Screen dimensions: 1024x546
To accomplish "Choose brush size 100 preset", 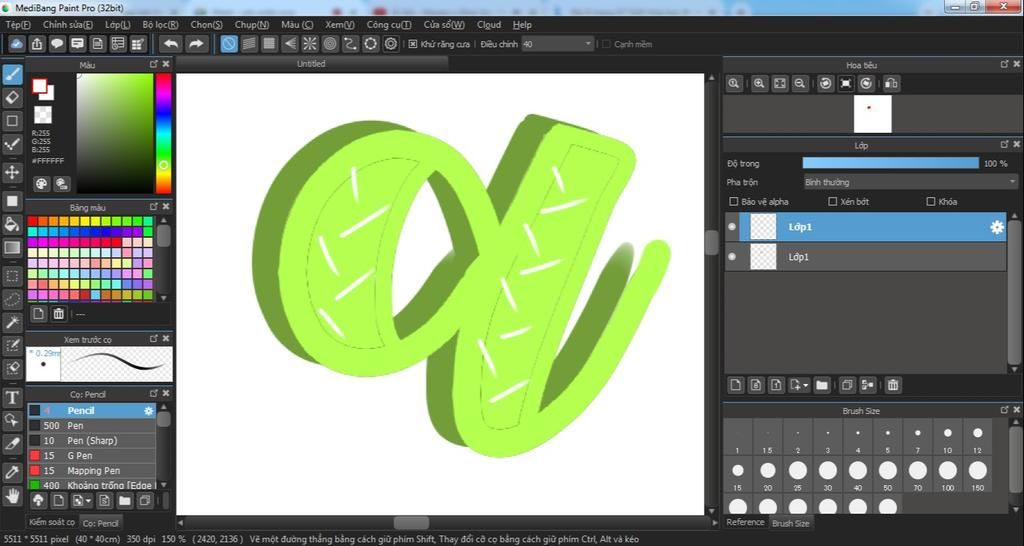I will pyautogui.click(x=948, y=474).
